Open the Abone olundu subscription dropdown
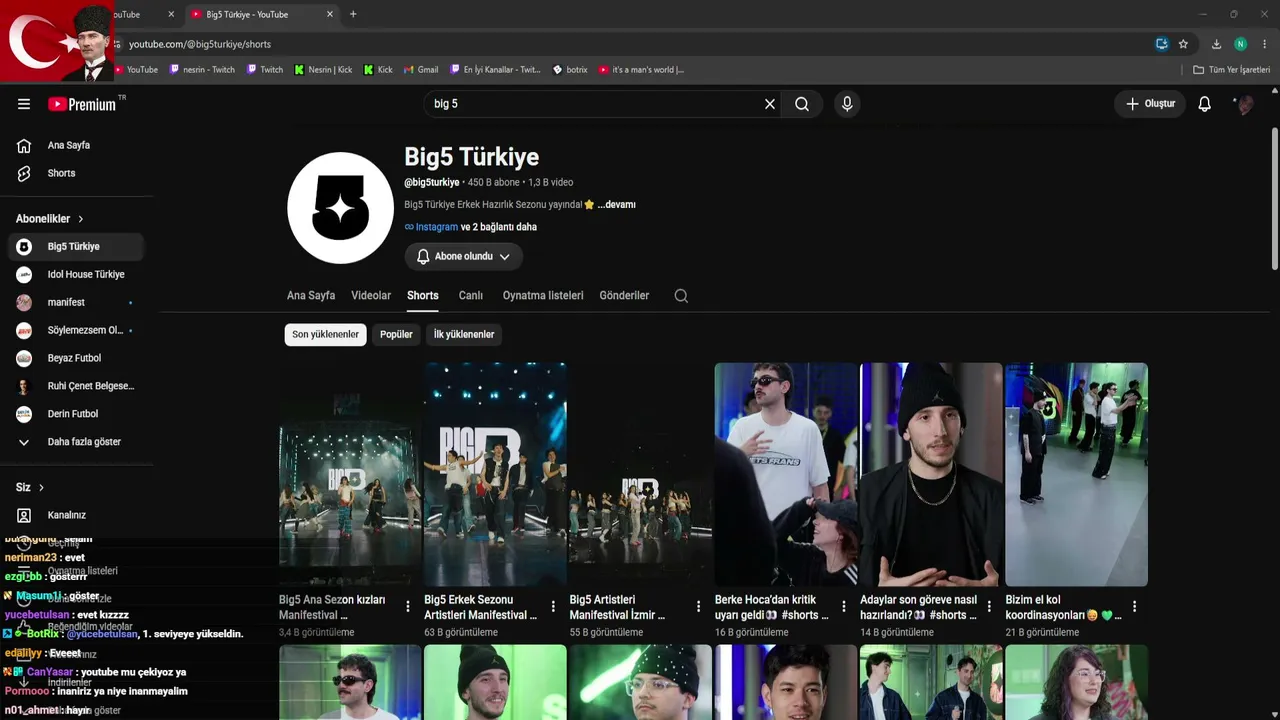Viewport: 1280px width, 720px height. pyautogui.click(x=464, y=257)
